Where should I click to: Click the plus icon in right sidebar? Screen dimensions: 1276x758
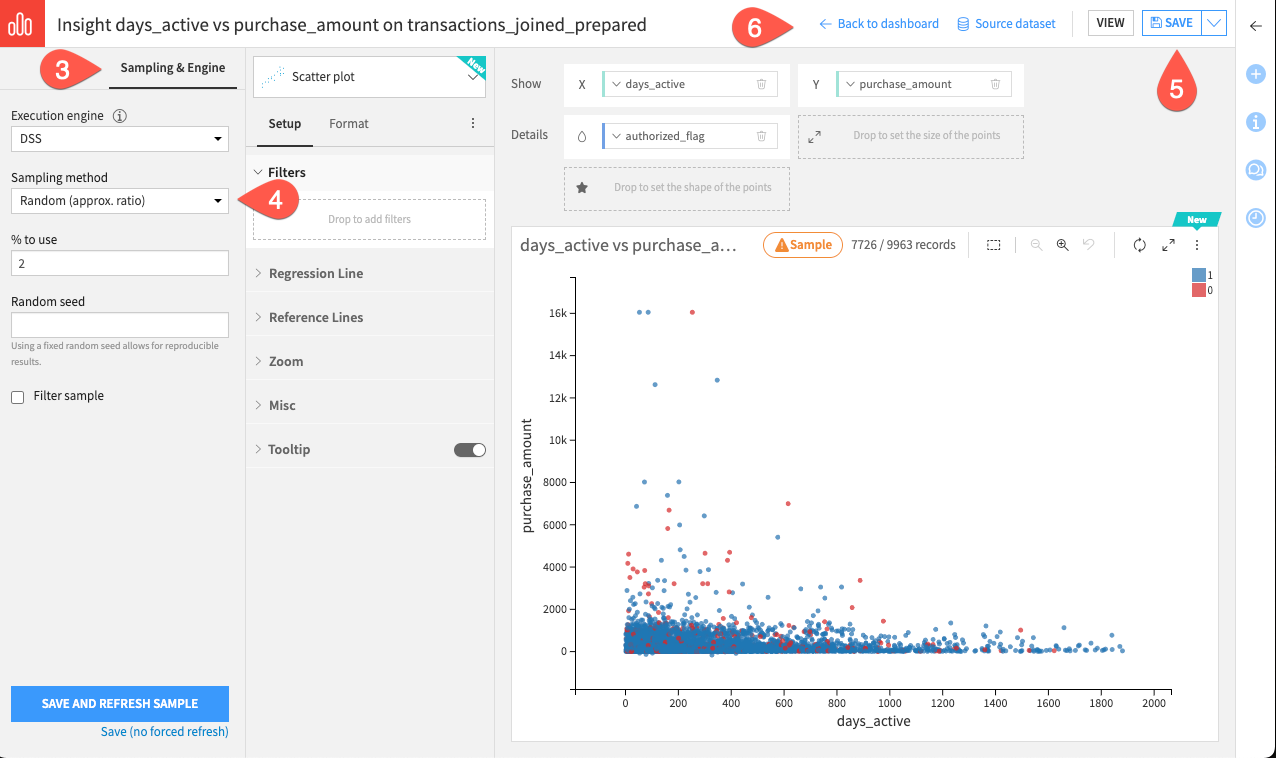1256,74
